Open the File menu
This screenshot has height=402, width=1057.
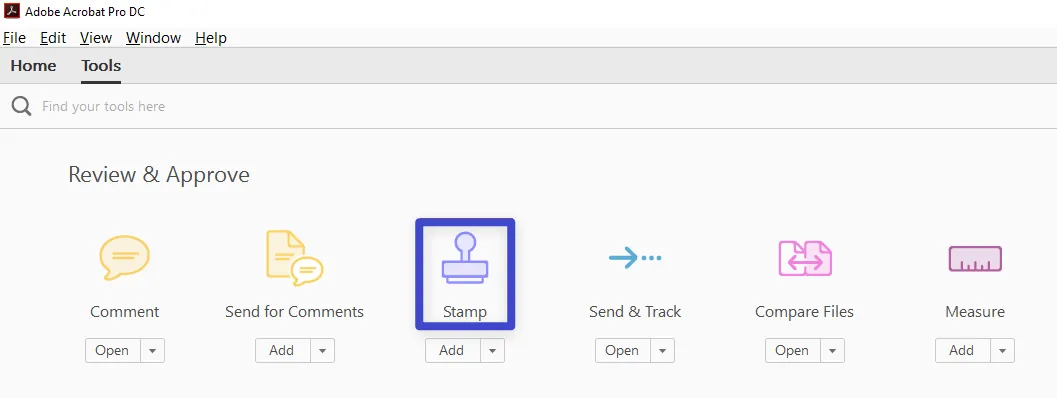[x=14, y=38]
